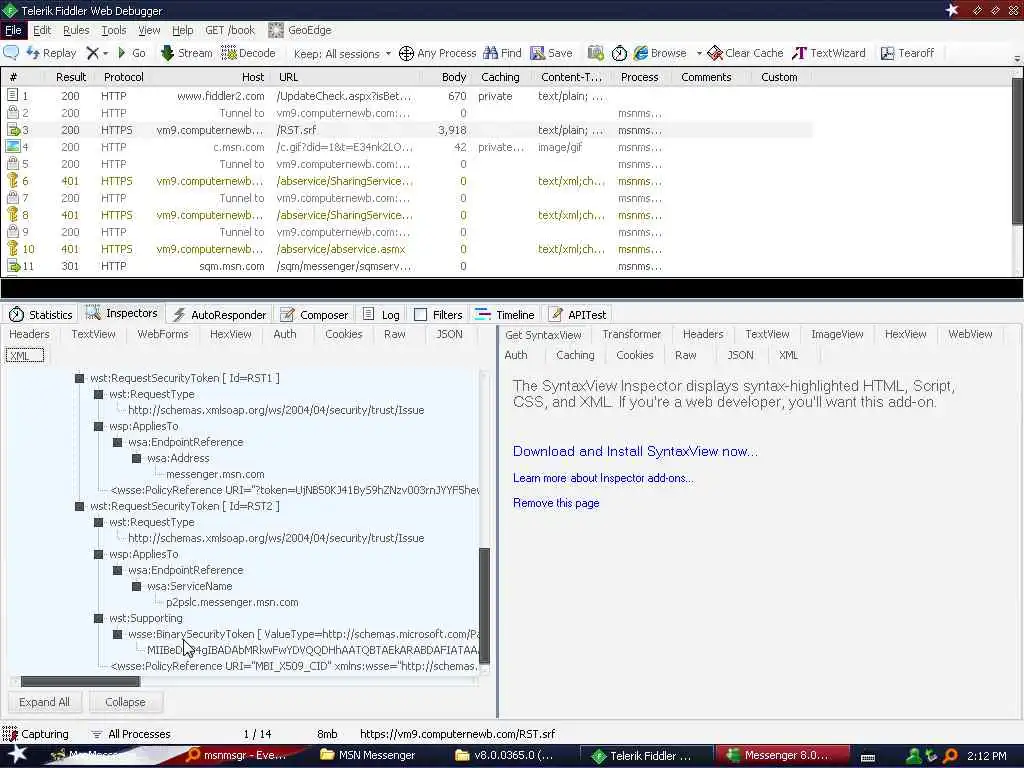Click the Any Process target icon
This screenshot has height=768, width=1024.
click(406, 53)
